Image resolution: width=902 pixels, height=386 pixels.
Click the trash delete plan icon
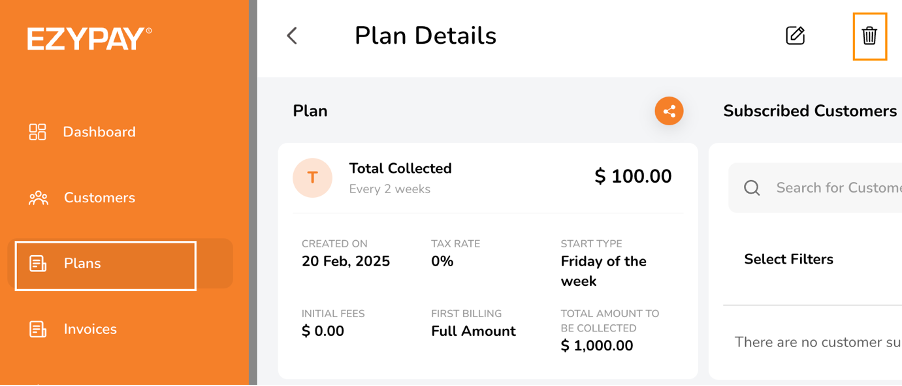tap(869, 36)
